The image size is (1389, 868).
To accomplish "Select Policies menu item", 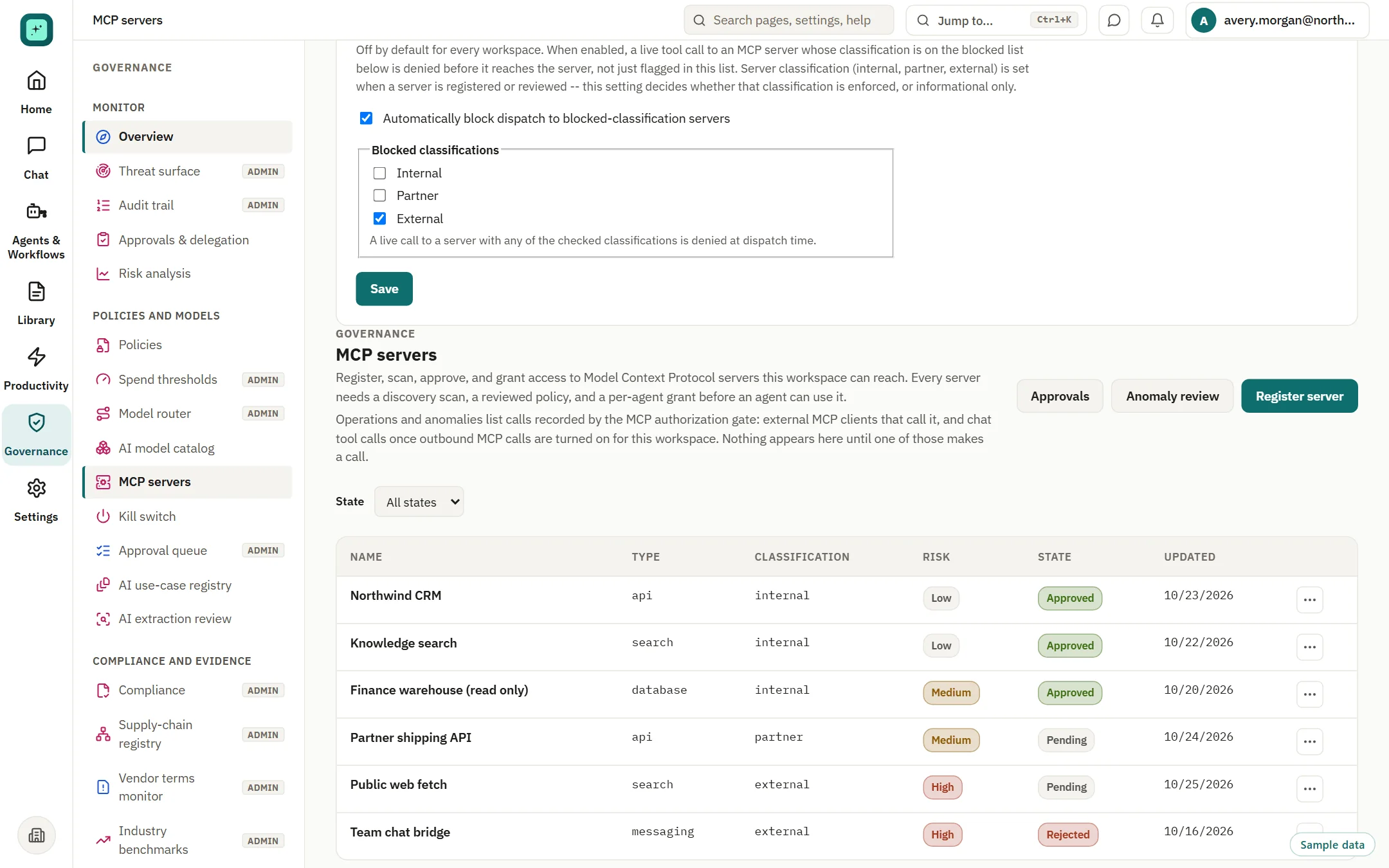I will tap(188, 345).
